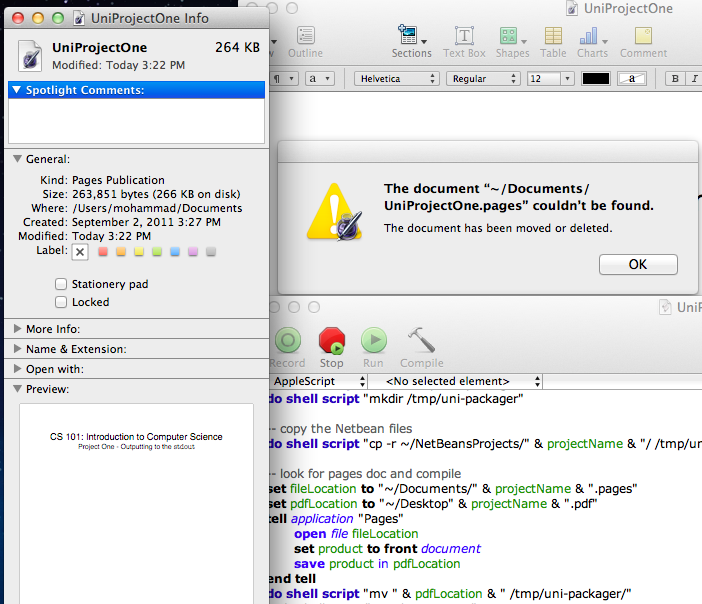The image size is (702, 604).
Task: Click the font size 12 field
Action: pyautogui.click(x=544, y=79)
